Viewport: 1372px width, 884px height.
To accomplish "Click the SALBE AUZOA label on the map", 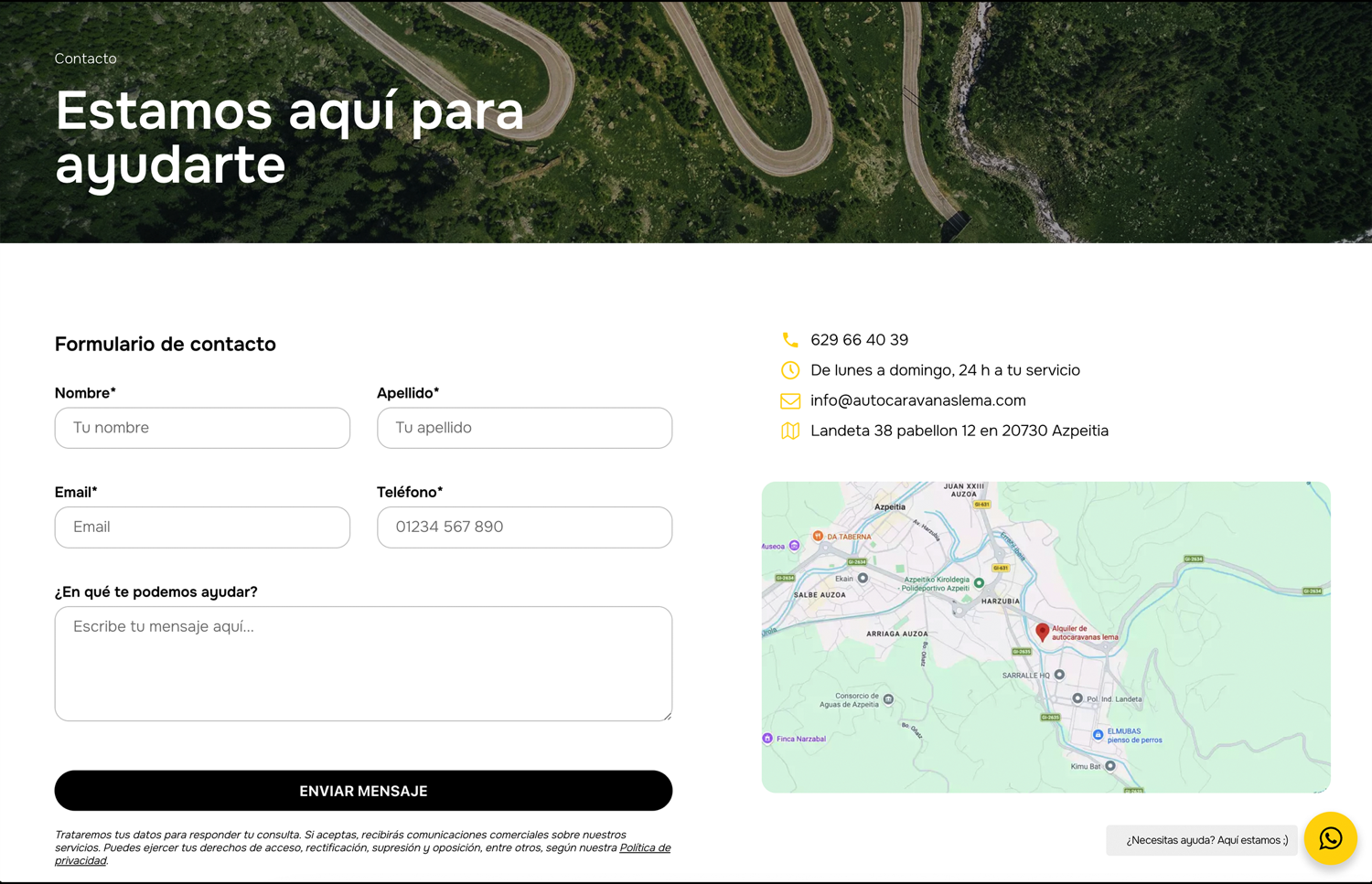I will [820, 595].
